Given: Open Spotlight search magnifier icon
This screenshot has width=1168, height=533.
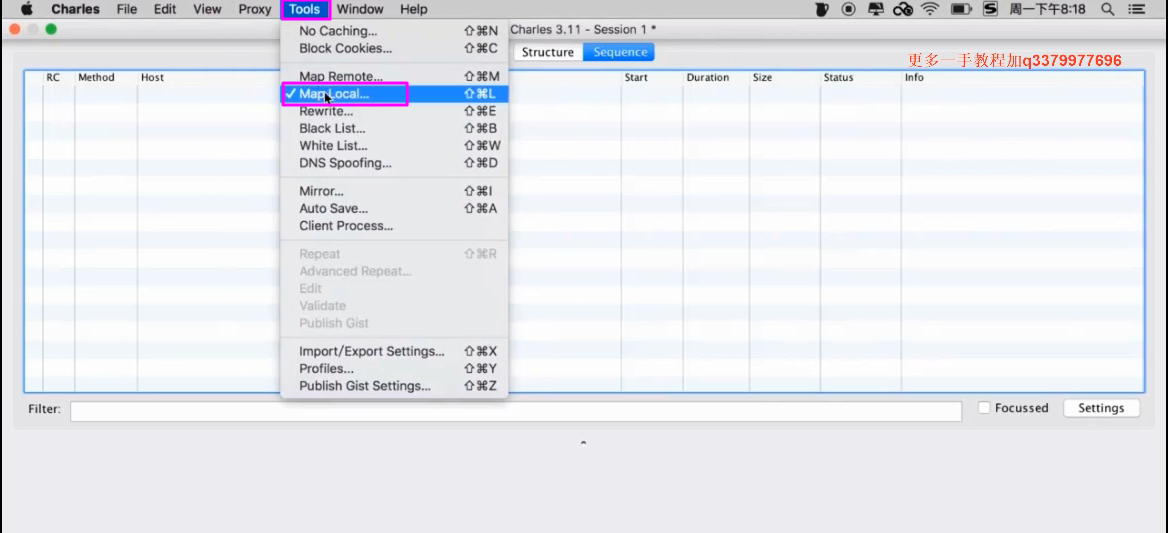Looking at the screenshot, I should [x=1108, y=9].
